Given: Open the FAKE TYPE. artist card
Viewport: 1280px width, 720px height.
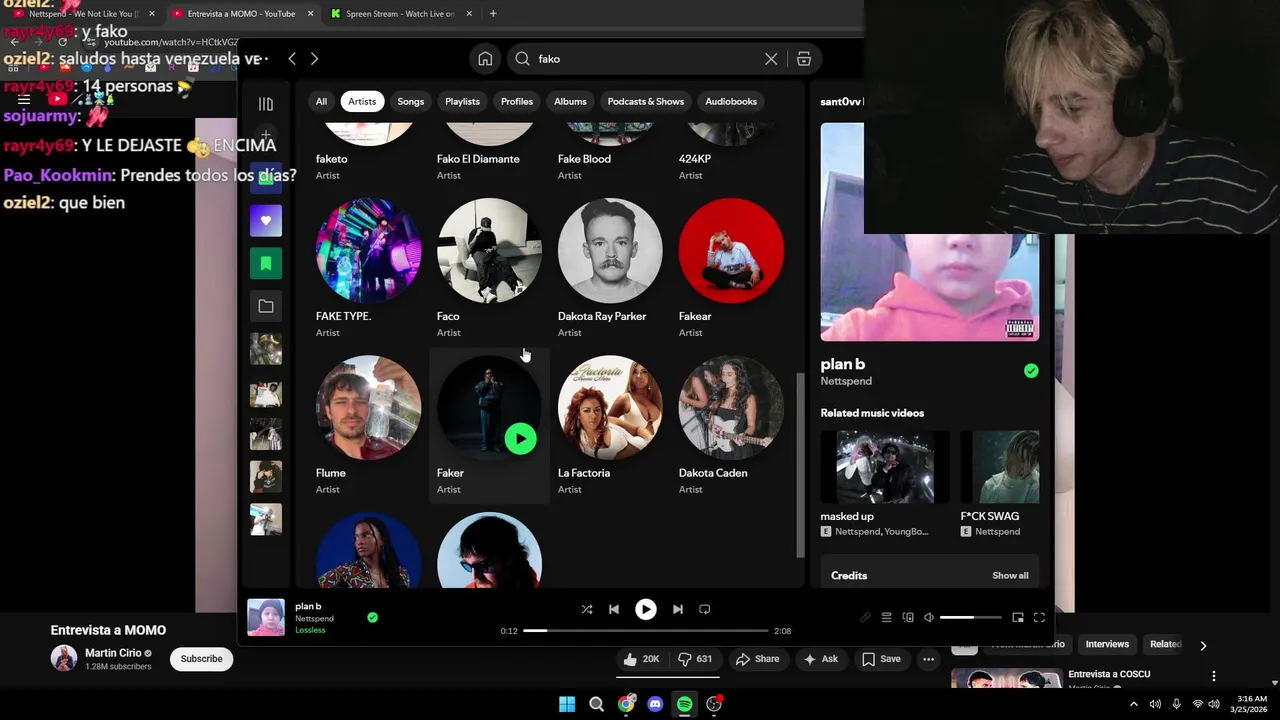Looking at the screenshot, I should coord(368,268).
